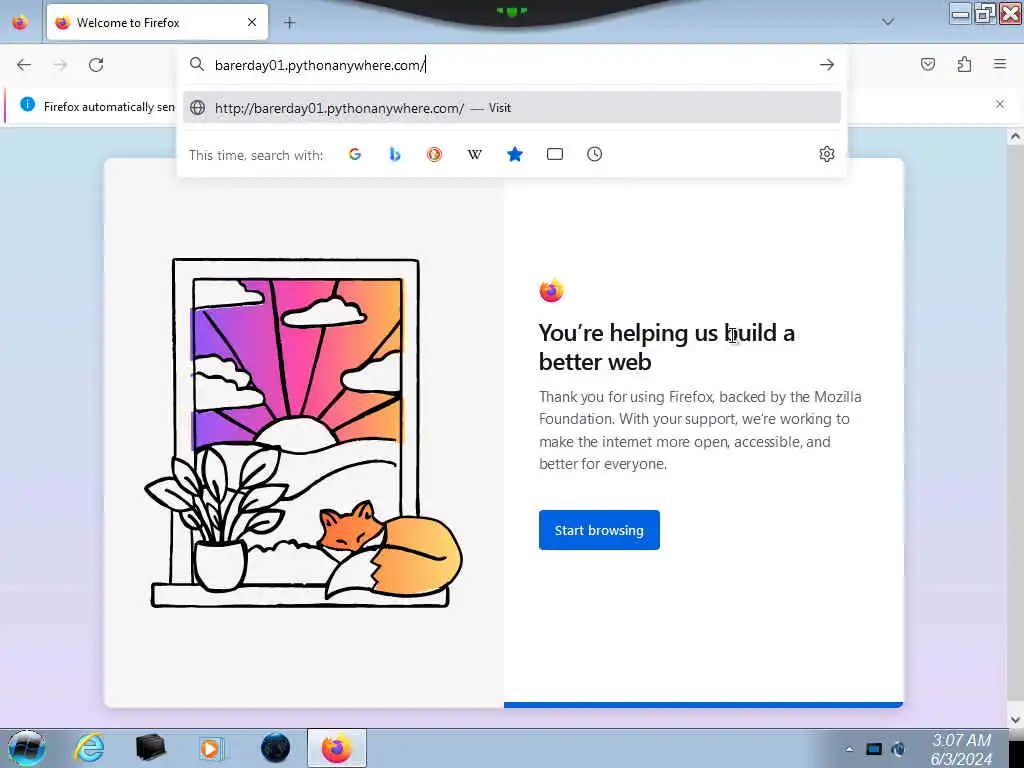
Task: Search history this time
Action: (595, 154)
